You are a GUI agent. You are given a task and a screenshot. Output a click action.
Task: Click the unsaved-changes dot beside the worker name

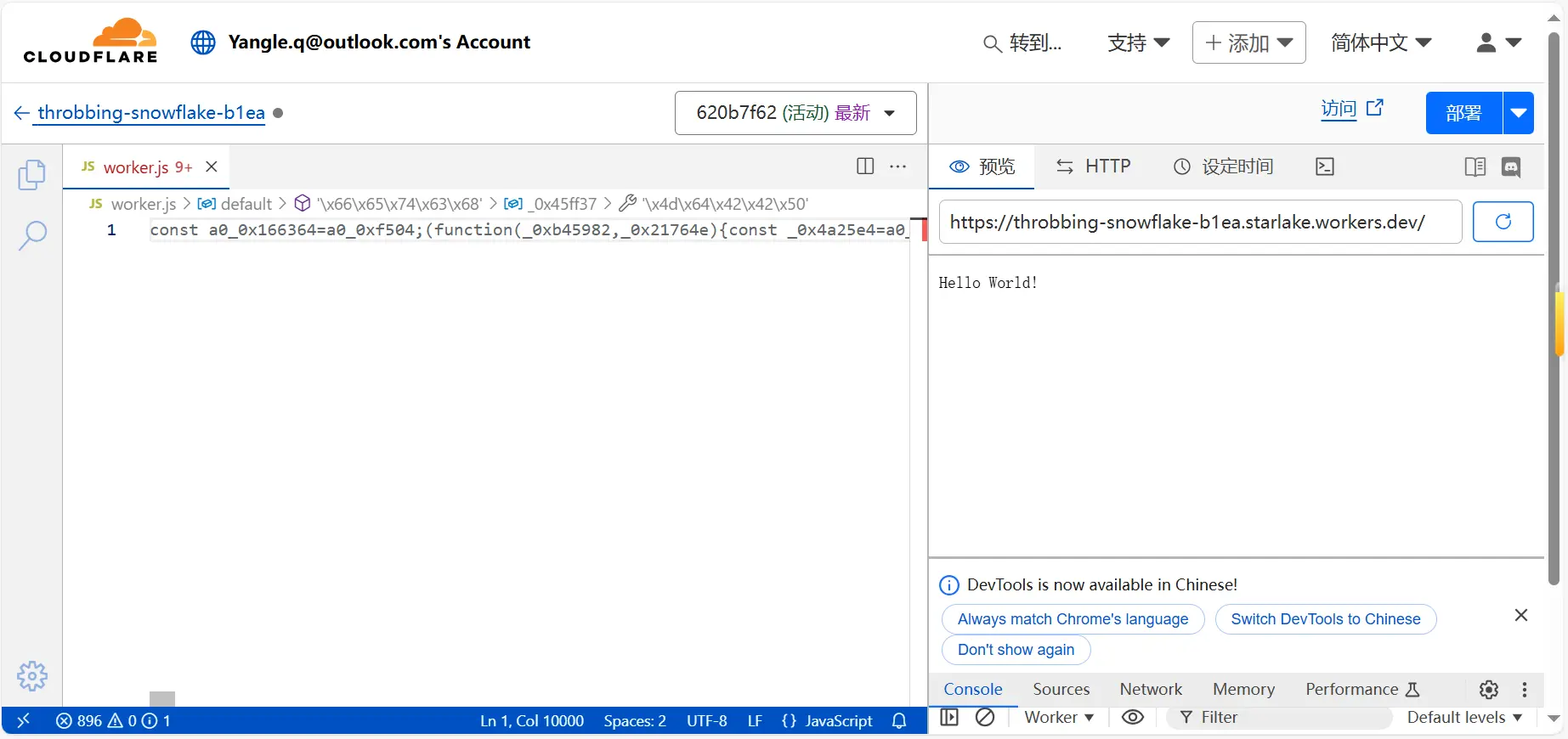[x=278, y=112]
